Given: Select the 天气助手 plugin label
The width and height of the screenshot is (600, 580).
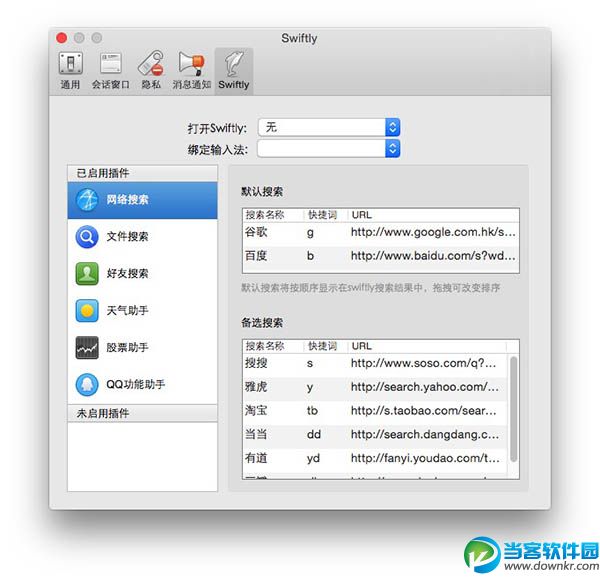Looking at the screenshot, I should coord(127,311).
